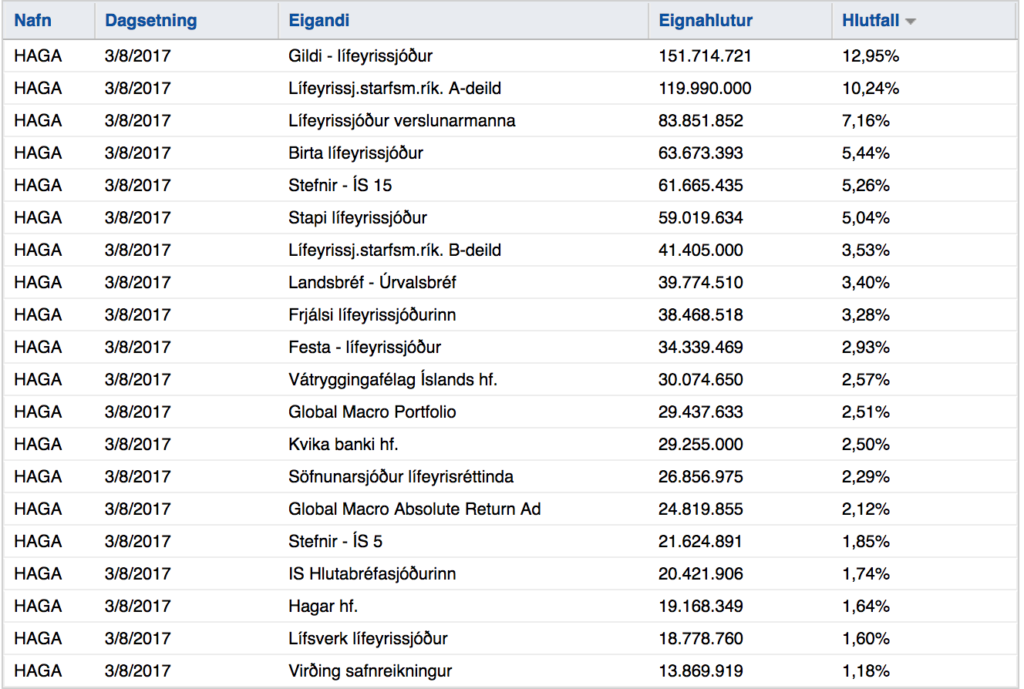Select owner Kvika banki hf.

pyautogui.click(x=343, y=444)
